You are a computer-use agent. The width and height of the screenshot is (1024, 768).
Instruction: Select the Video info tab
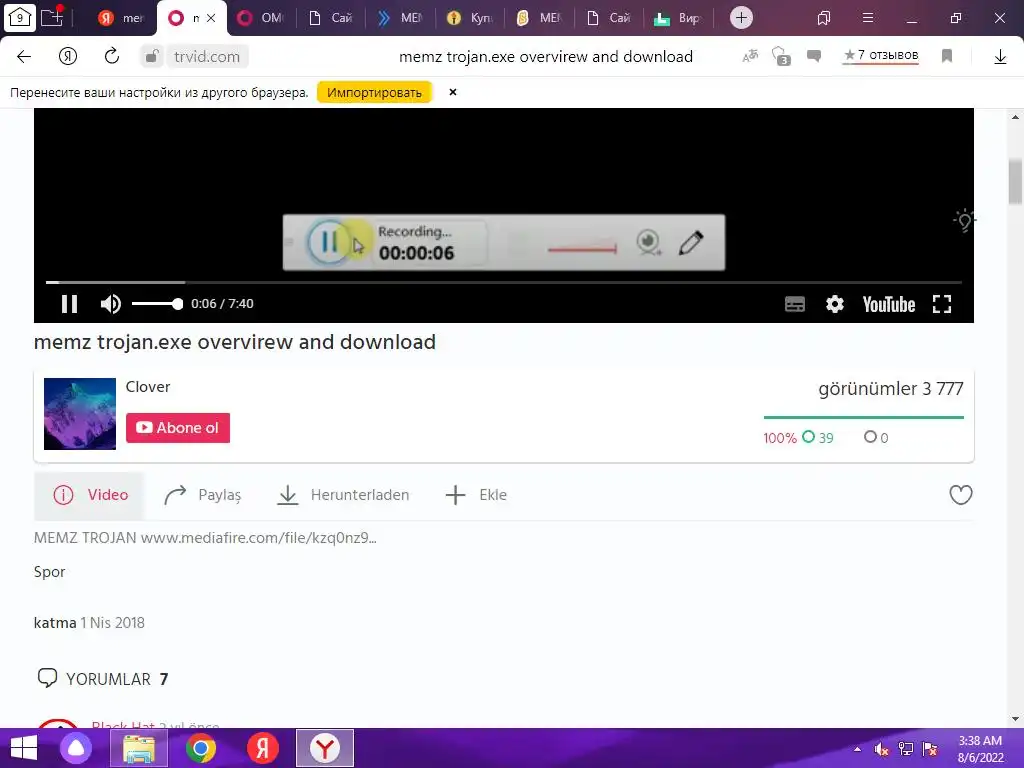[89, 495]
